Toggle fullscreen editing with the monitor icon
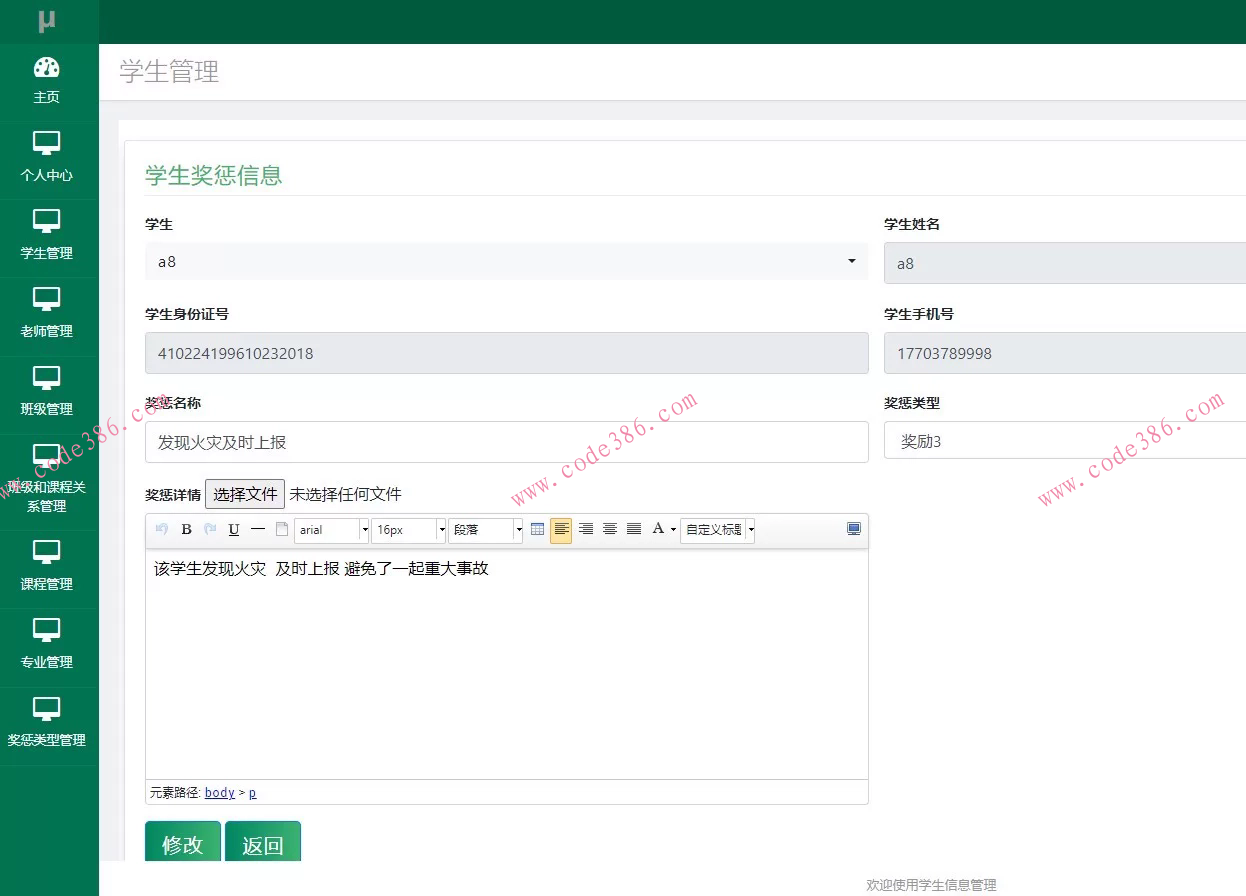This screenshot has height=896, width=1246. (853, 529)
